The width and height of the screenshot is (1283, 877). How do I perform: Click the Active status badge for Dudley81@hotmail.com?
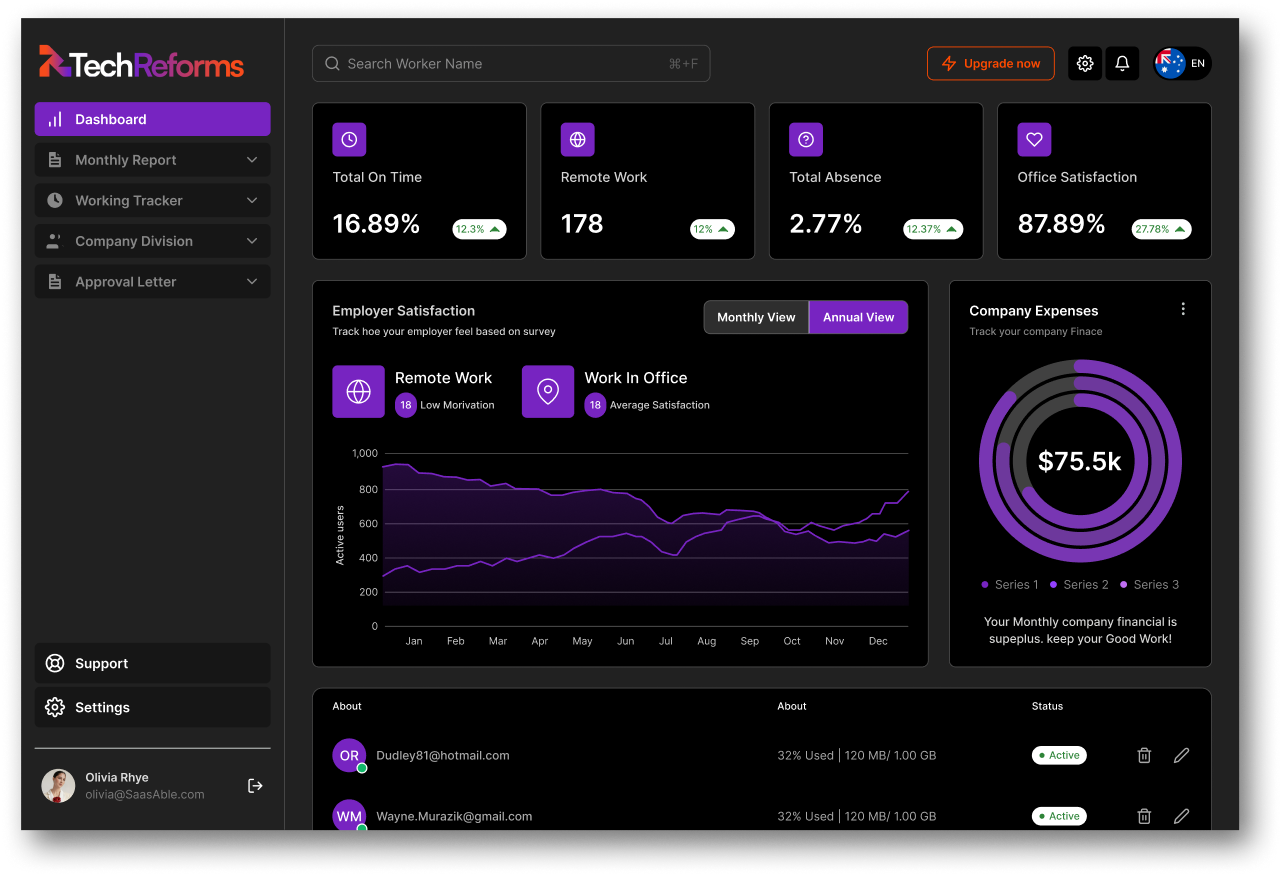pyautogui.click(x=1059, y=755)
